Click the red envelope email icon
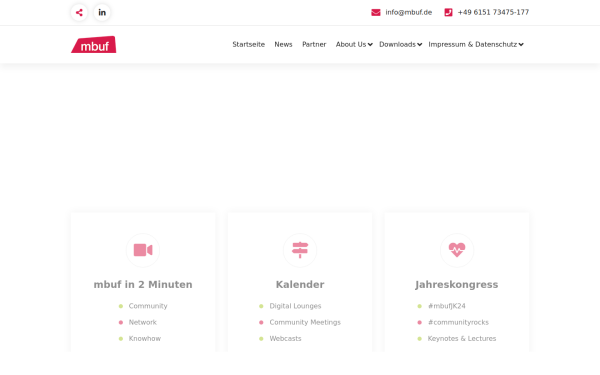 click(x=376, y=13)
